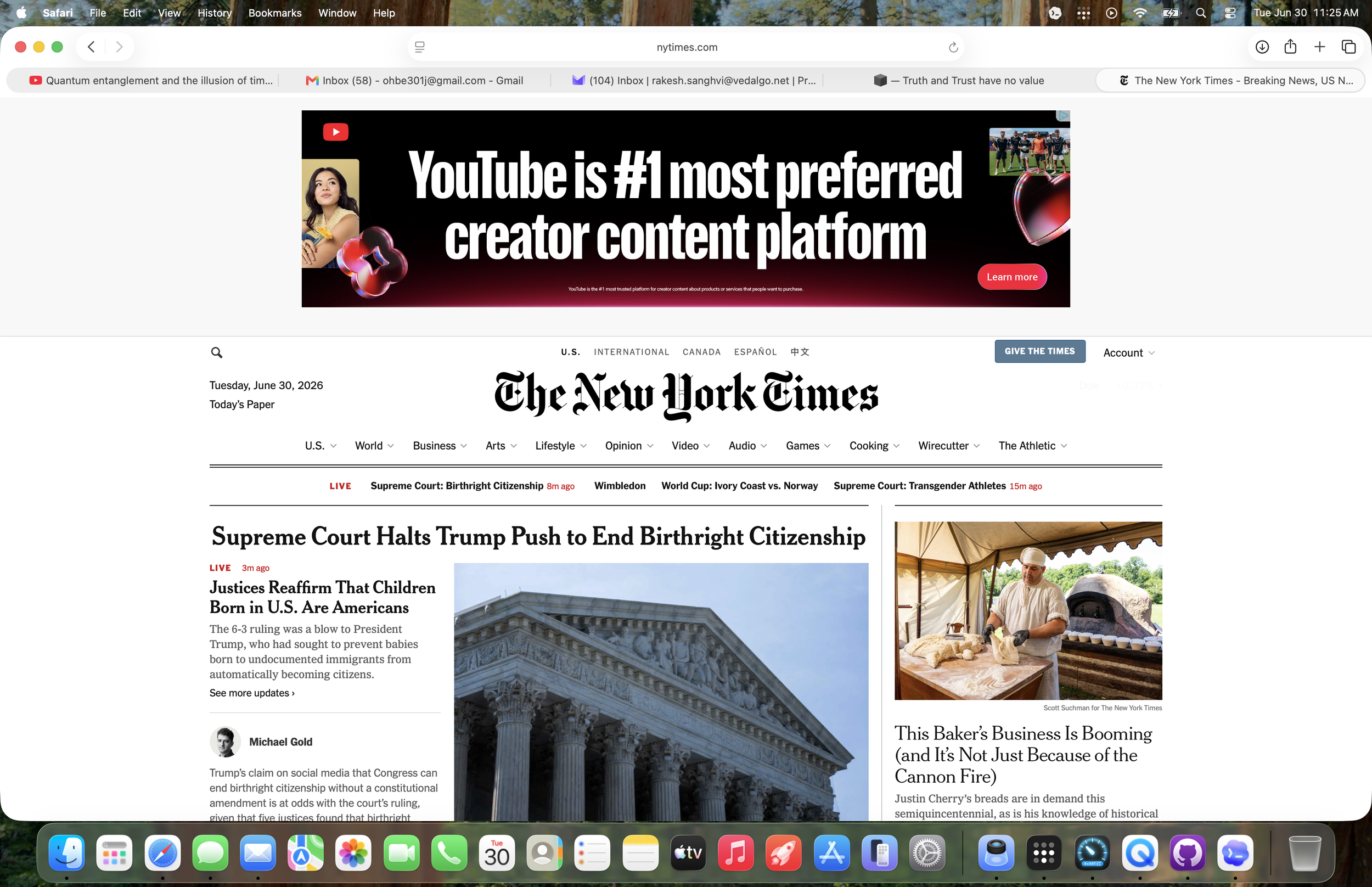Click Learn more on the YouTube ad
Image resolution: width=1372 pixels, height=887 pixels.
tap(1011, 277)
